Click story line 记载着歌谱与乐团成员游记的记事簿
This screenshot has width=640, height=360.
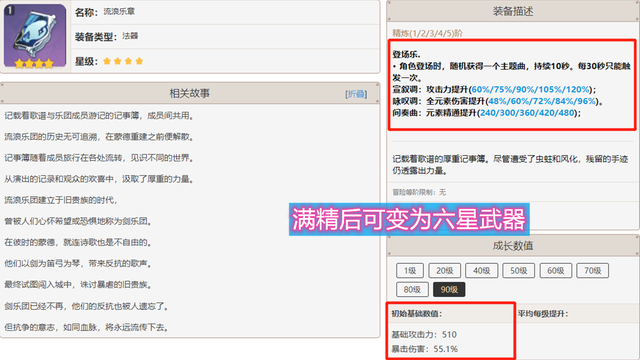pos(99,116)
